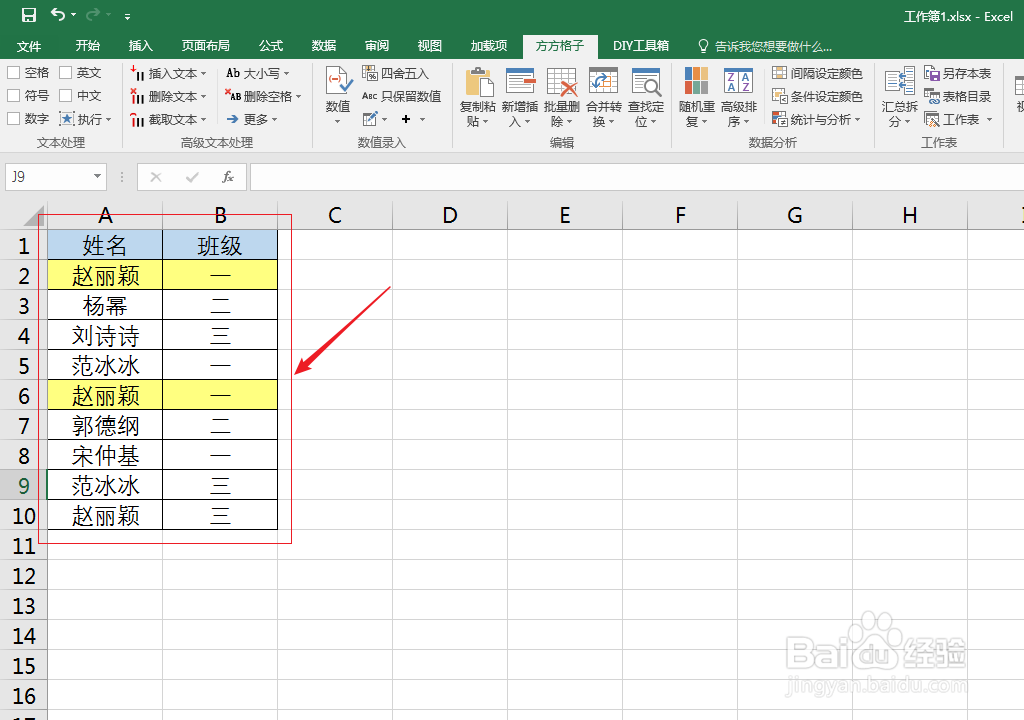This screenshot has width=1024, height=720.
Task: Select 只保留数值 option
Action: 402,96
